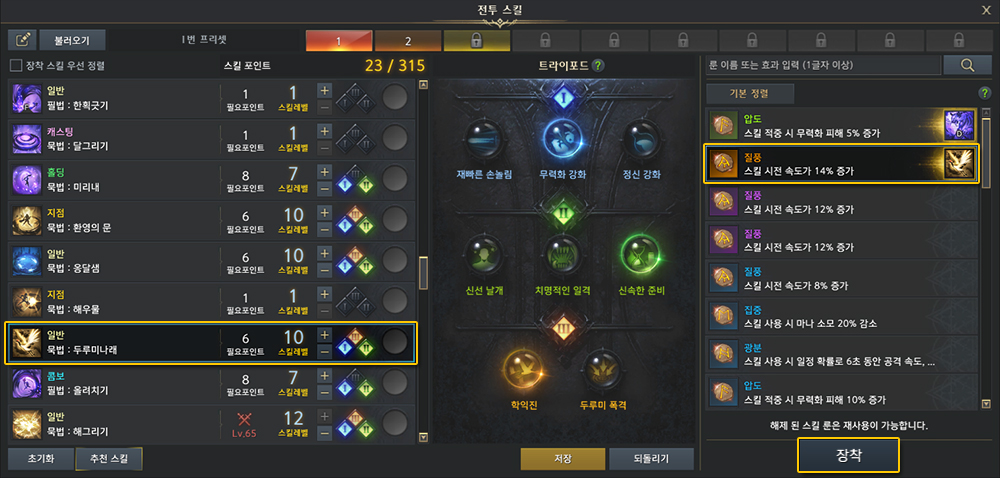Choose the 신속한 준비 tripod orb
The image size is (1000, 478).
tap(641, 257)
